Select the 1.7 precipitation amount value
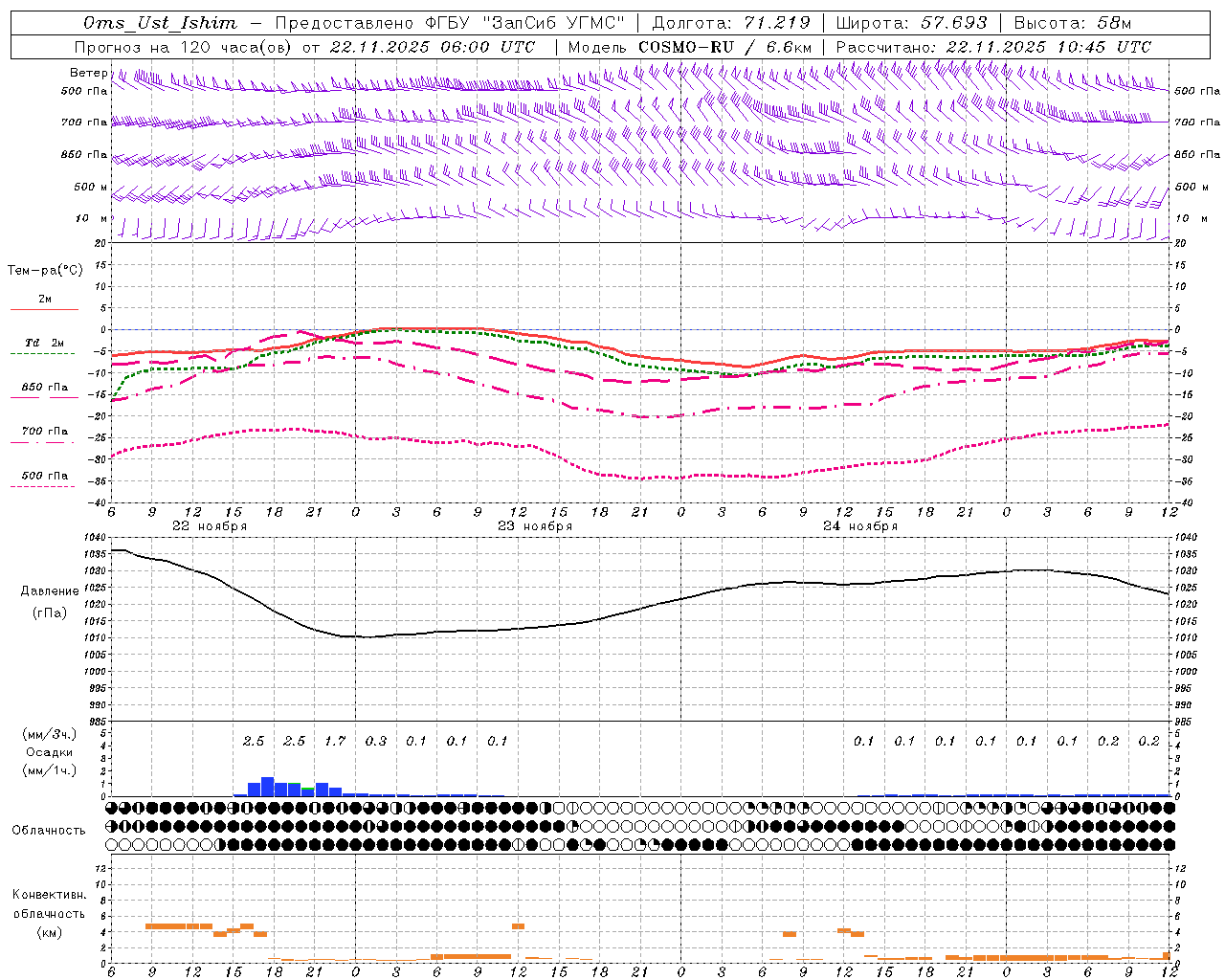 335,741
